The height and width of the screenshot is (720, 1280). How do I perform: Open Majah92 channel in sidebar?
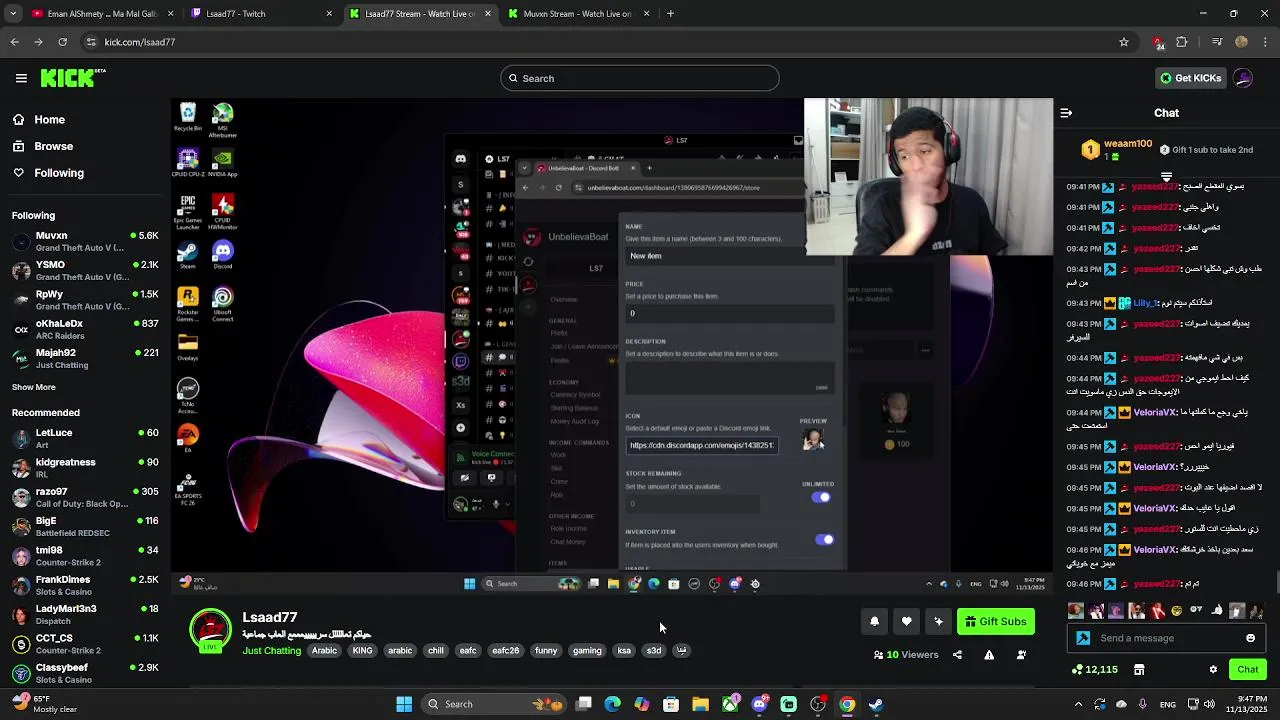(85, 358)
